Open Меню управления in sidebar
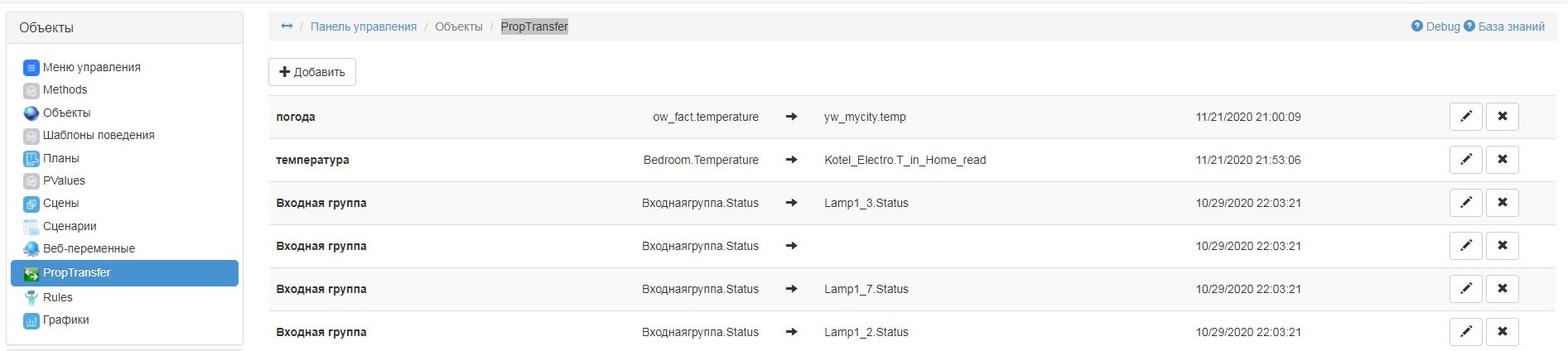 pos(91,67)
